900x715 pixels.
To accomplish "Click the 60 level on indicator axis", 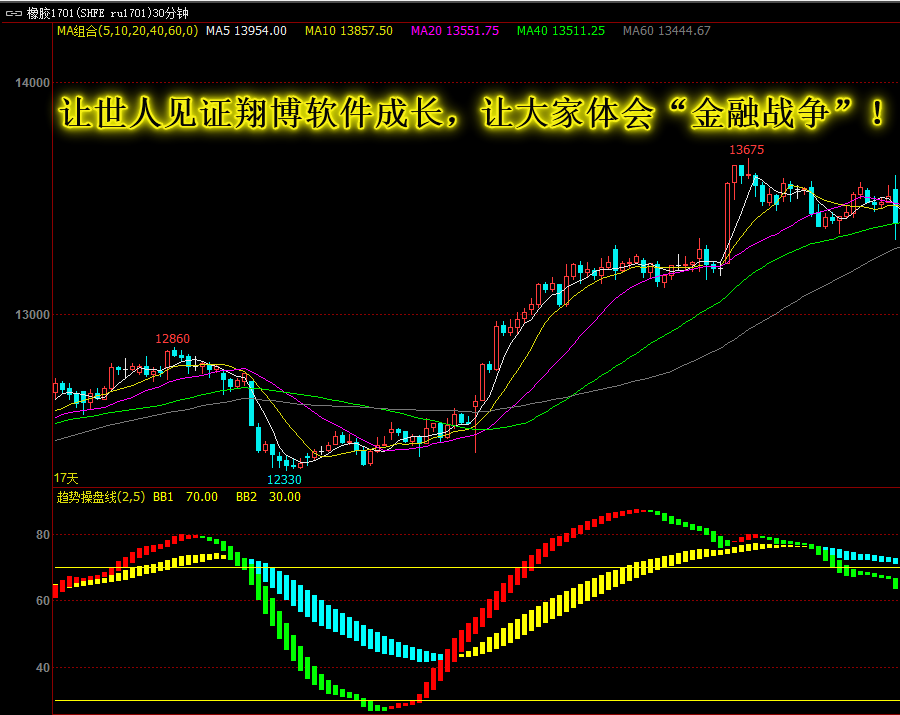I will pyautogui.click(x=43, y=601).
